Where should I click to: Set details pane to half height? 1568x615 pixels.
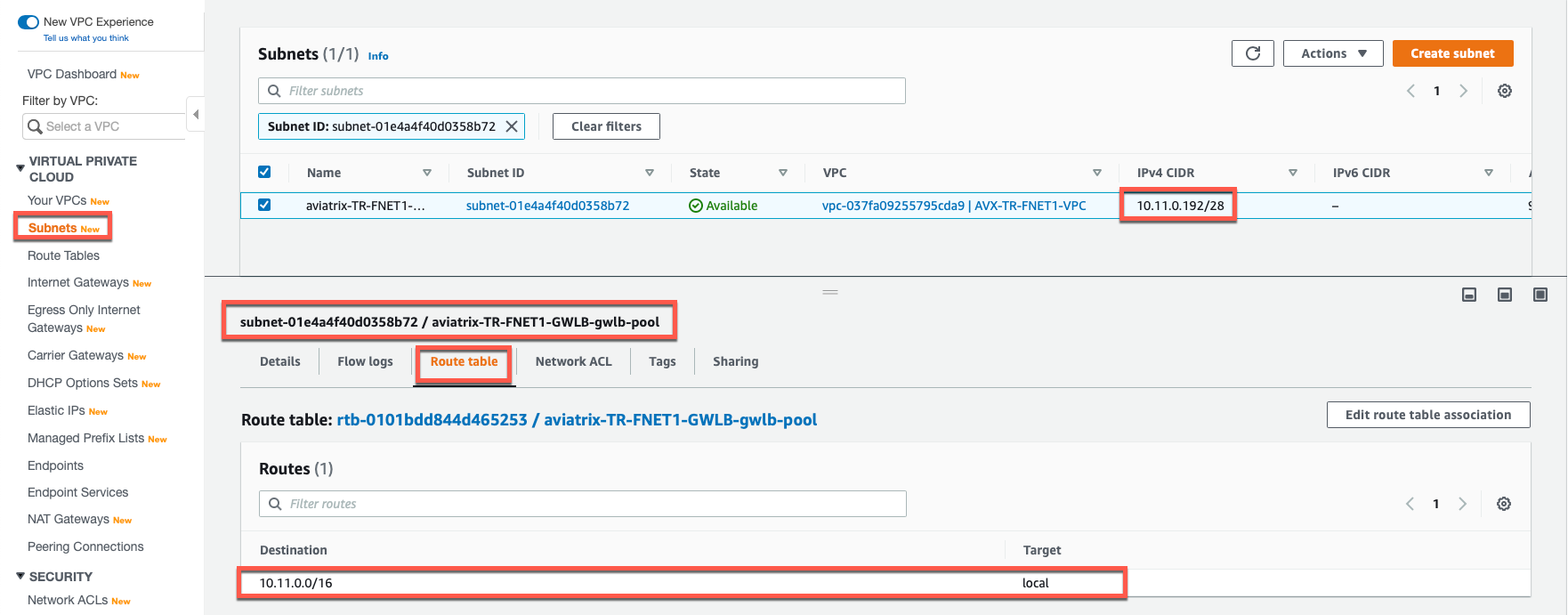pos(1505,295)
